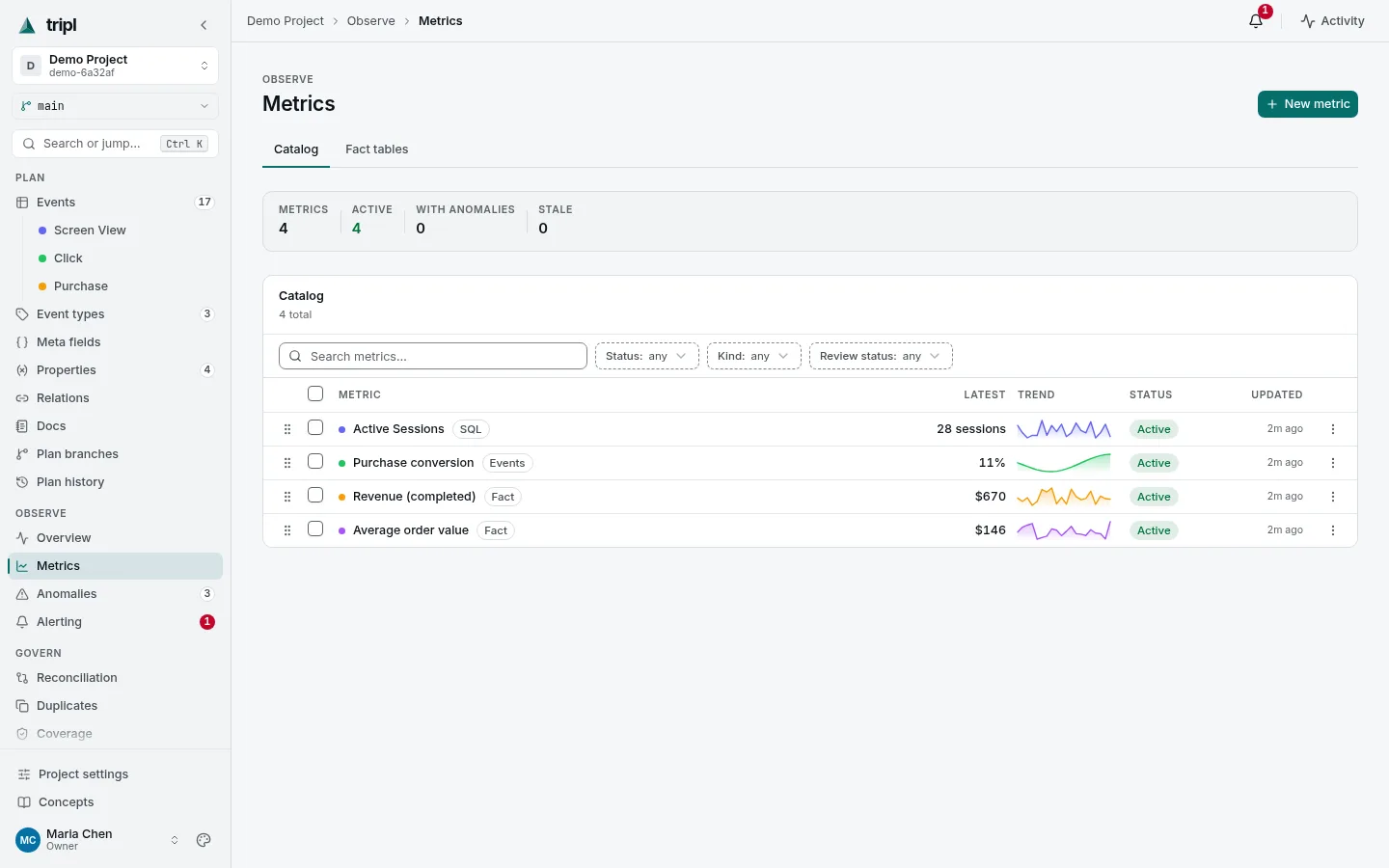Open the Review status: any dropdown
The image size is (1389, 868).
tap(881, 356)
